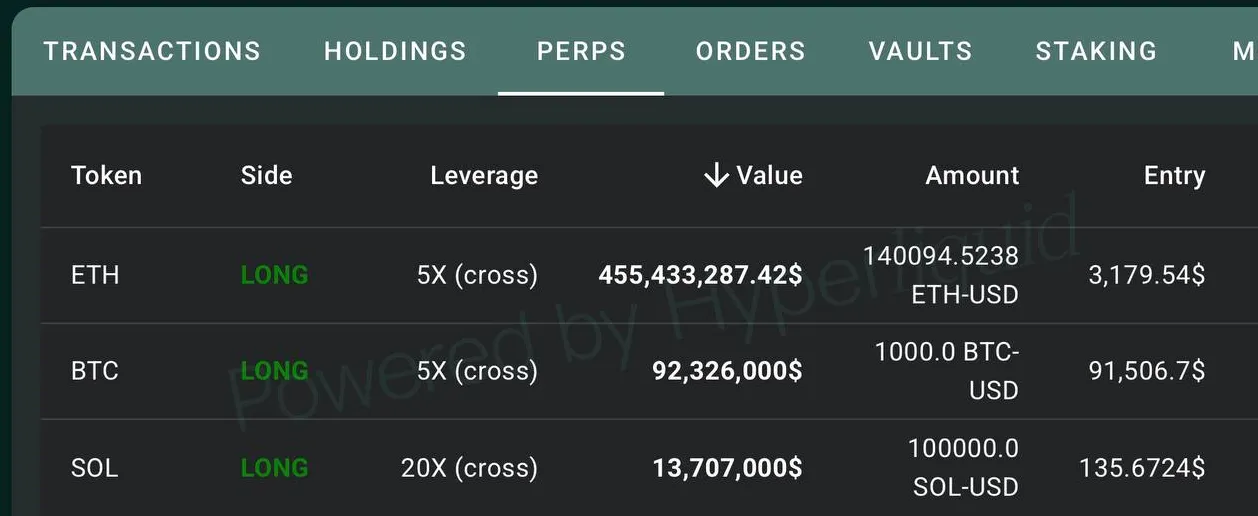Open the Transactions tab
The image size is (1258, 516).
click(152, 51)
